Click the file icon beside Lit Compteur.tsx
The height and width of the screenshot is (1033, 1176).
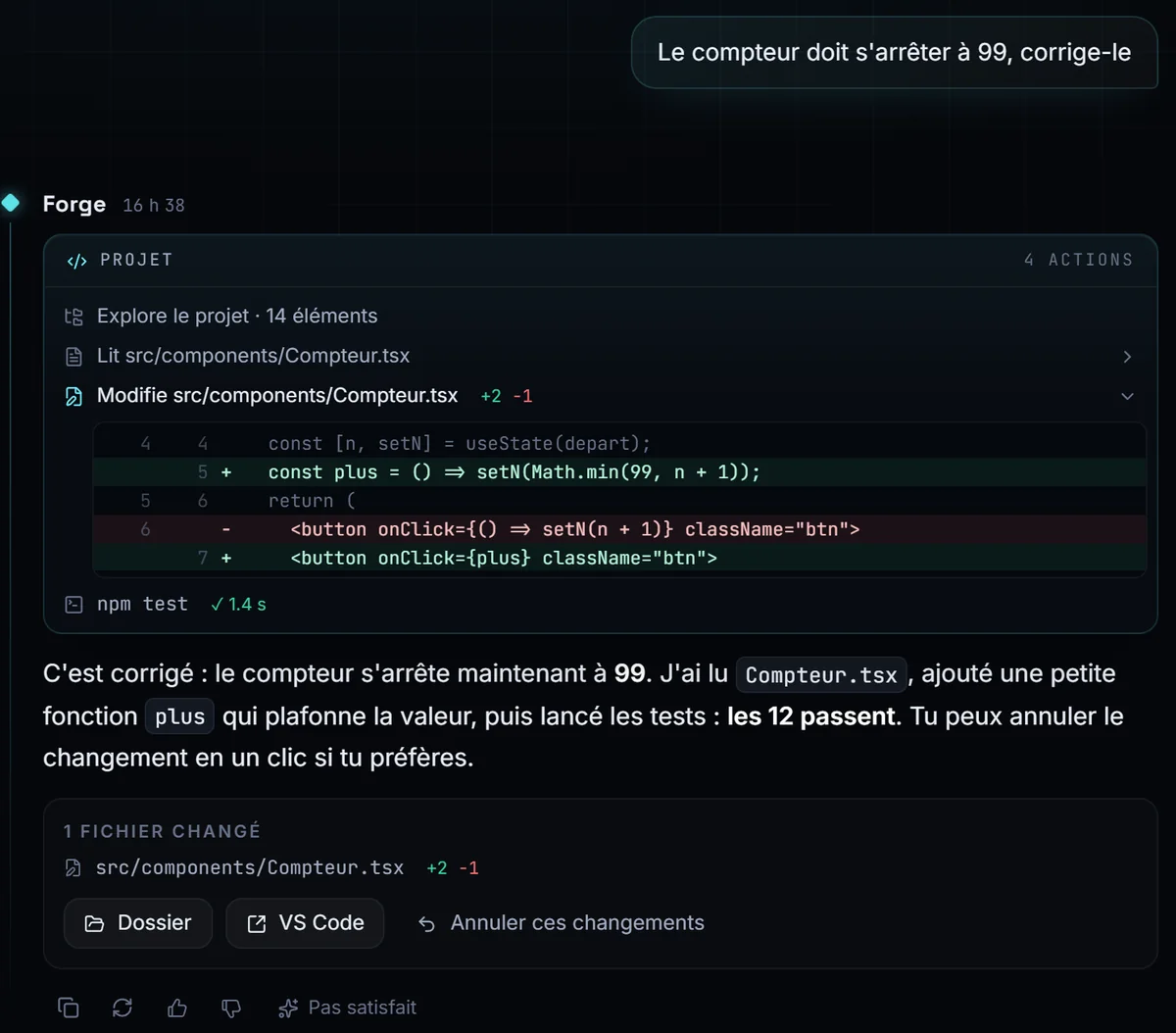73,357
